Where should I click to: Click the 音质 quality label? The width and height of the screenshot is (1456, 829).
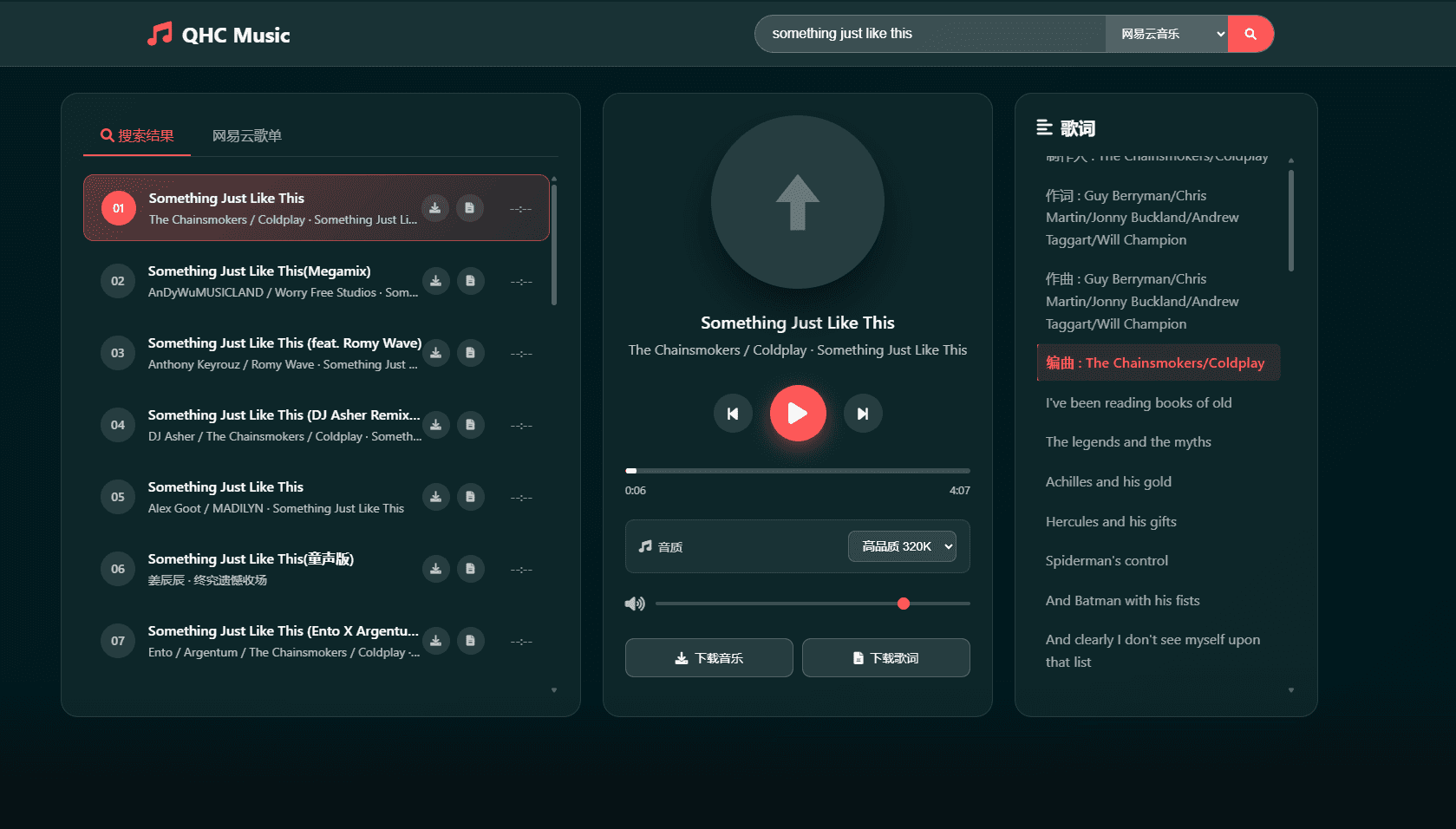pyautogui.click(x=670, y=547)
